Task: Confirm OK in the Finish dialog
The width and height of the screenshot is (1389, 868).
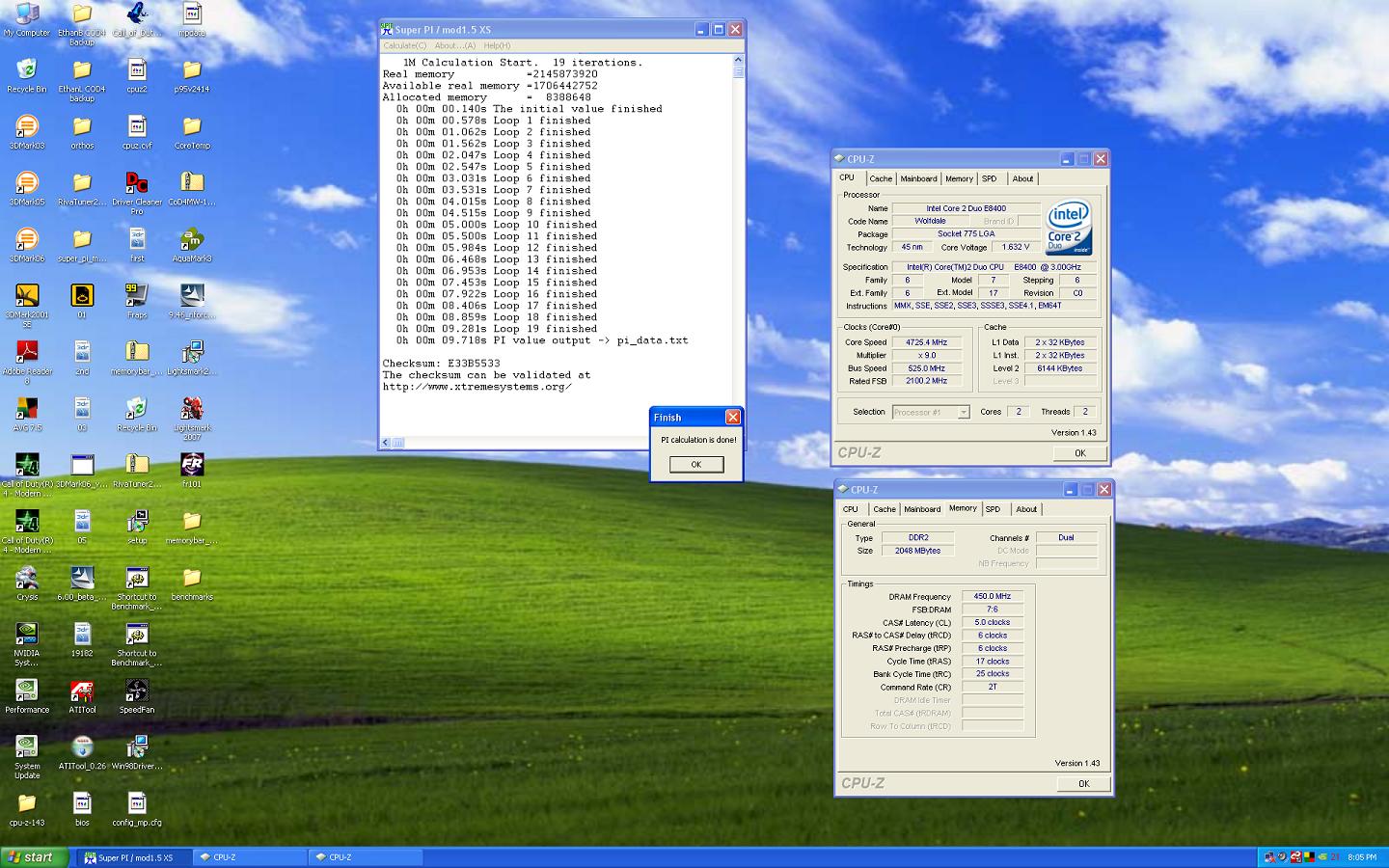Action: click(696, 464)
